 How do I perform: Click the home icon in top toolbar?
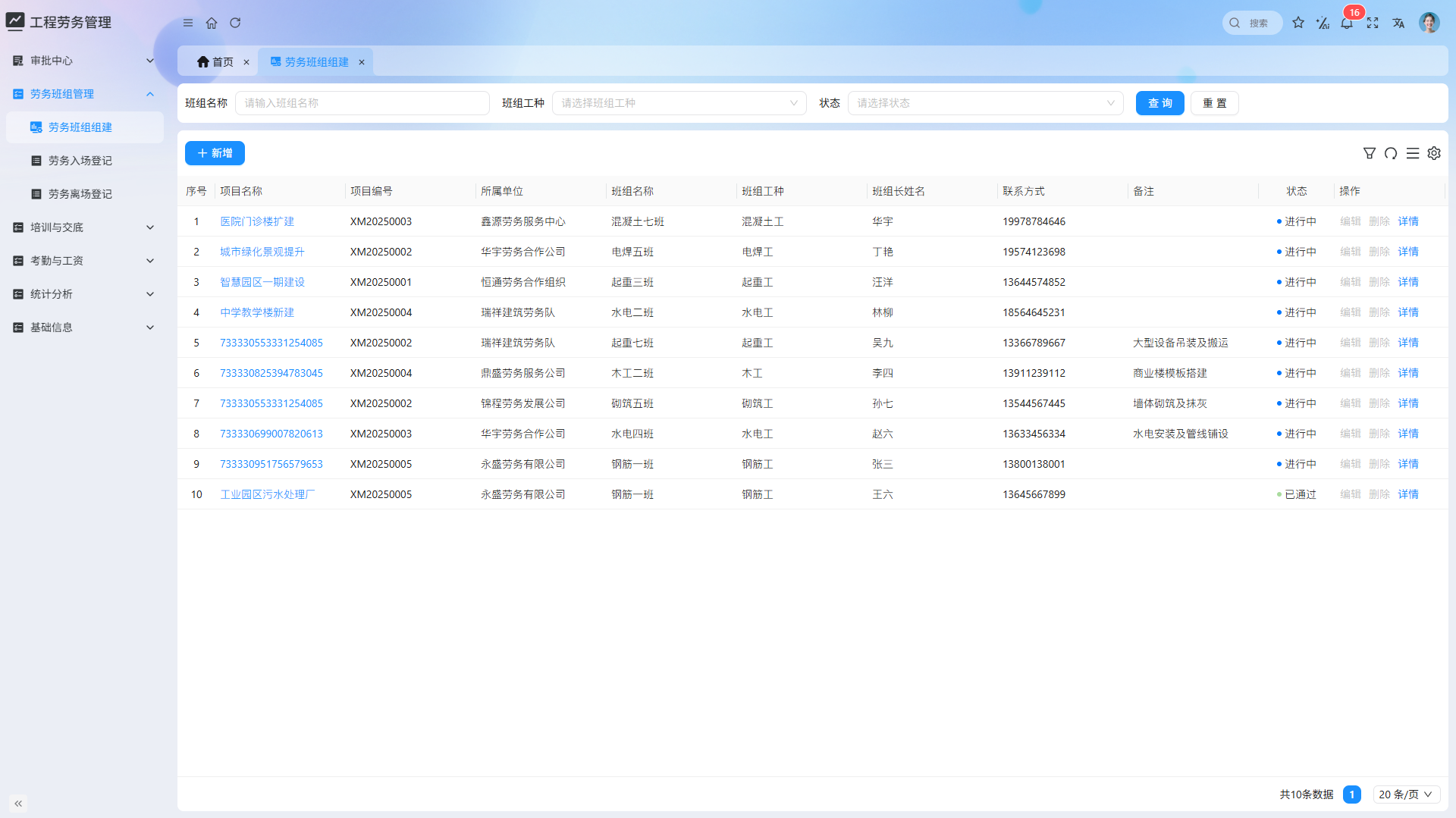click(212, 23)
